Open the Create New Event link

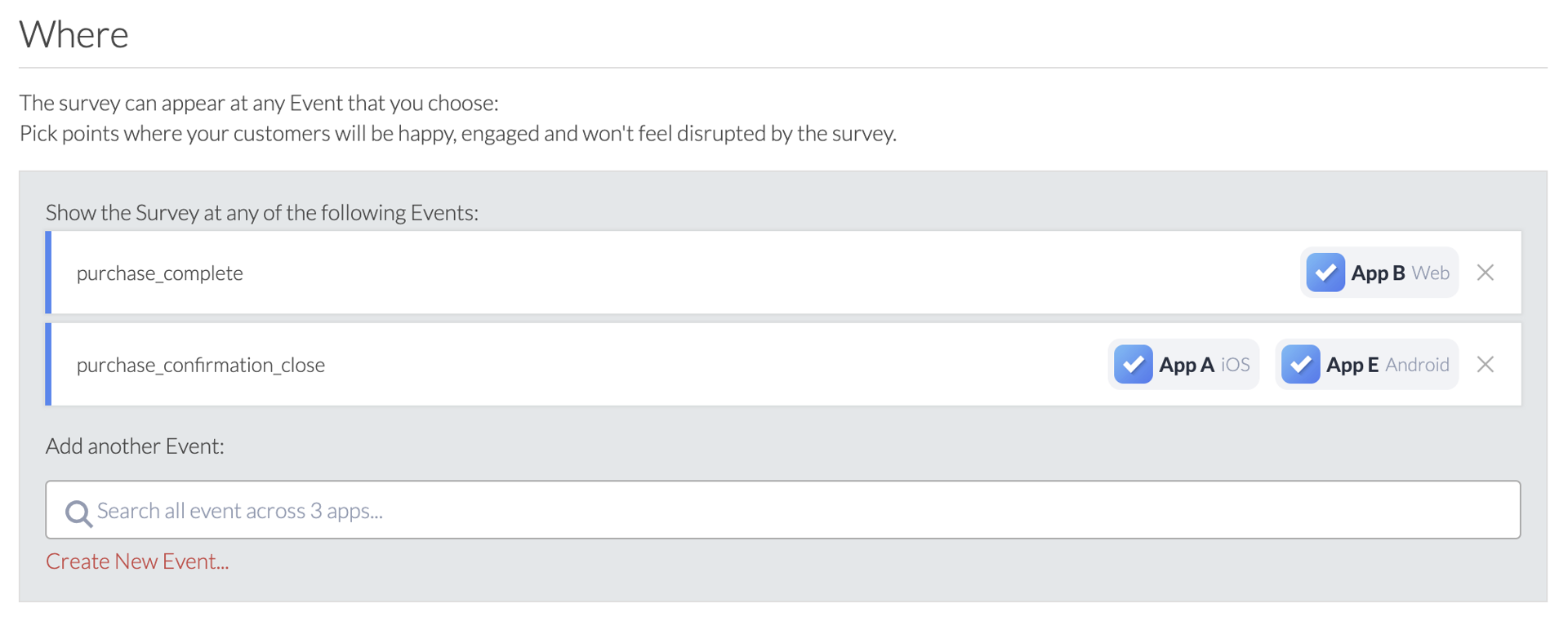[137, 561]
